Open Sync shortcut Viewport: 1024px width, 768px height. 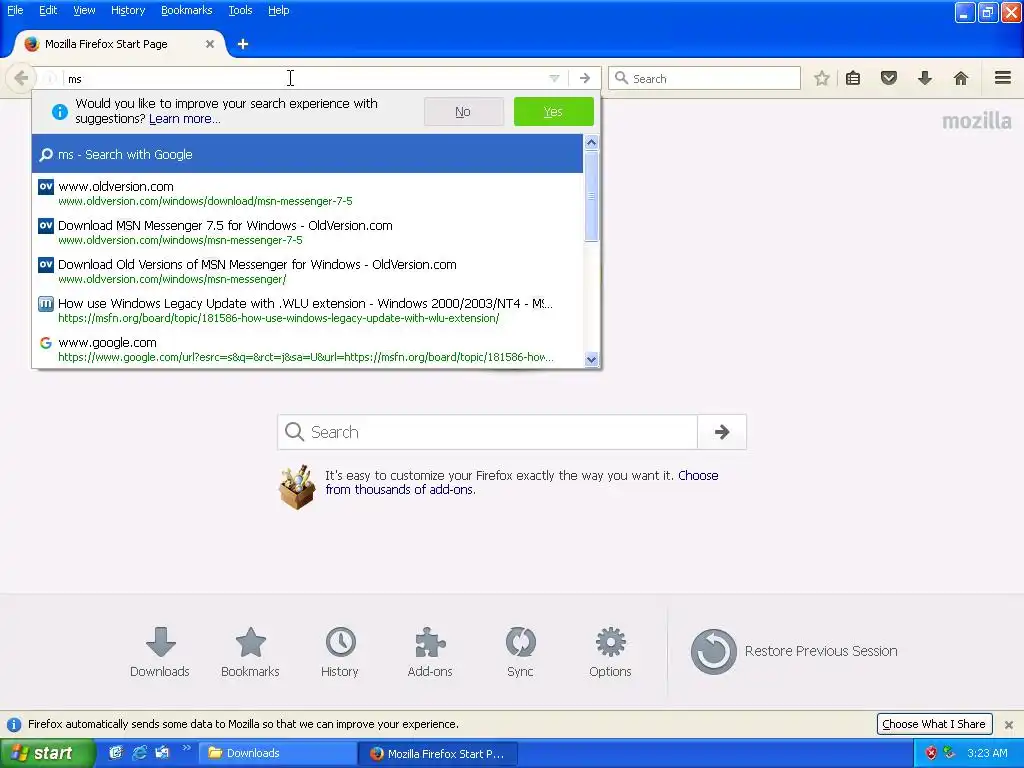pyautogui.click(x=520, y=651)
